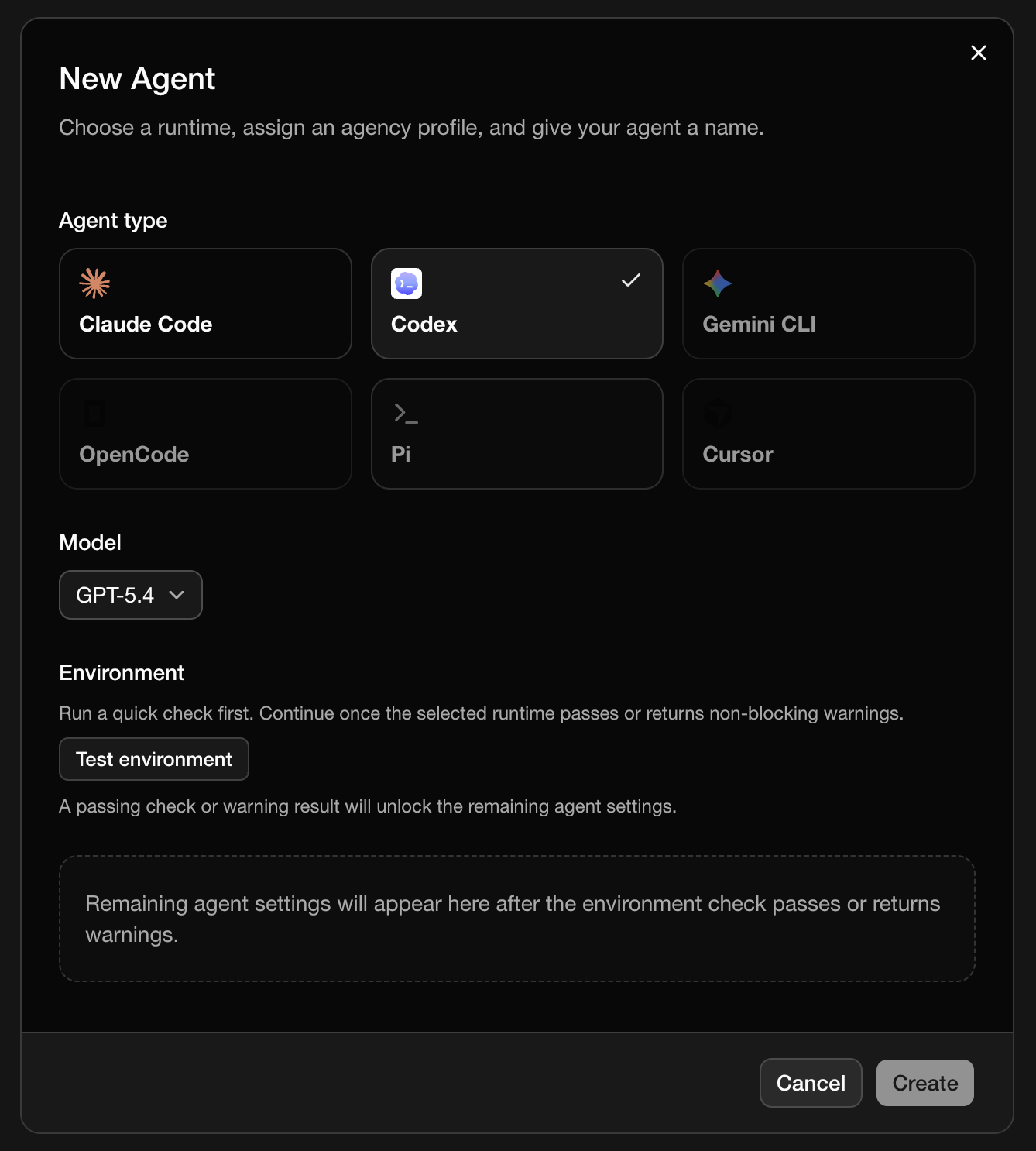
Task: Click the Claude Code starburst icon
Action: pos(94,283)
